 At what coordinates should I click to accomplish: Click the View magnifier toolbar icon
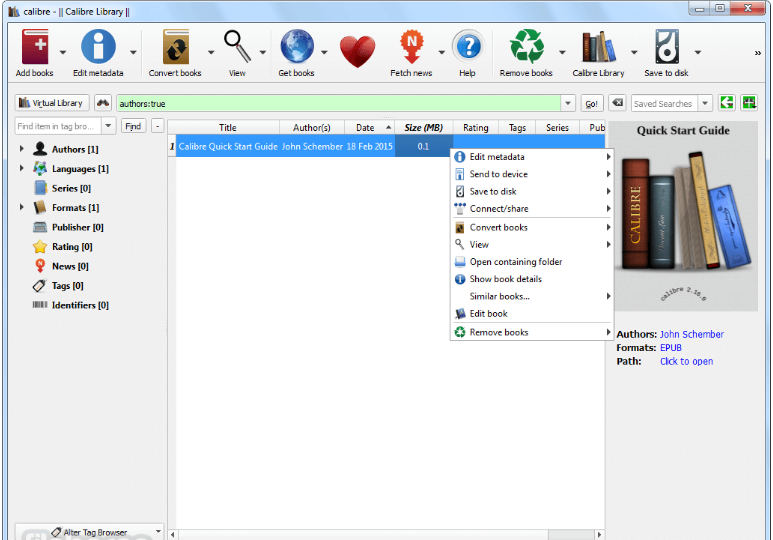237,48
